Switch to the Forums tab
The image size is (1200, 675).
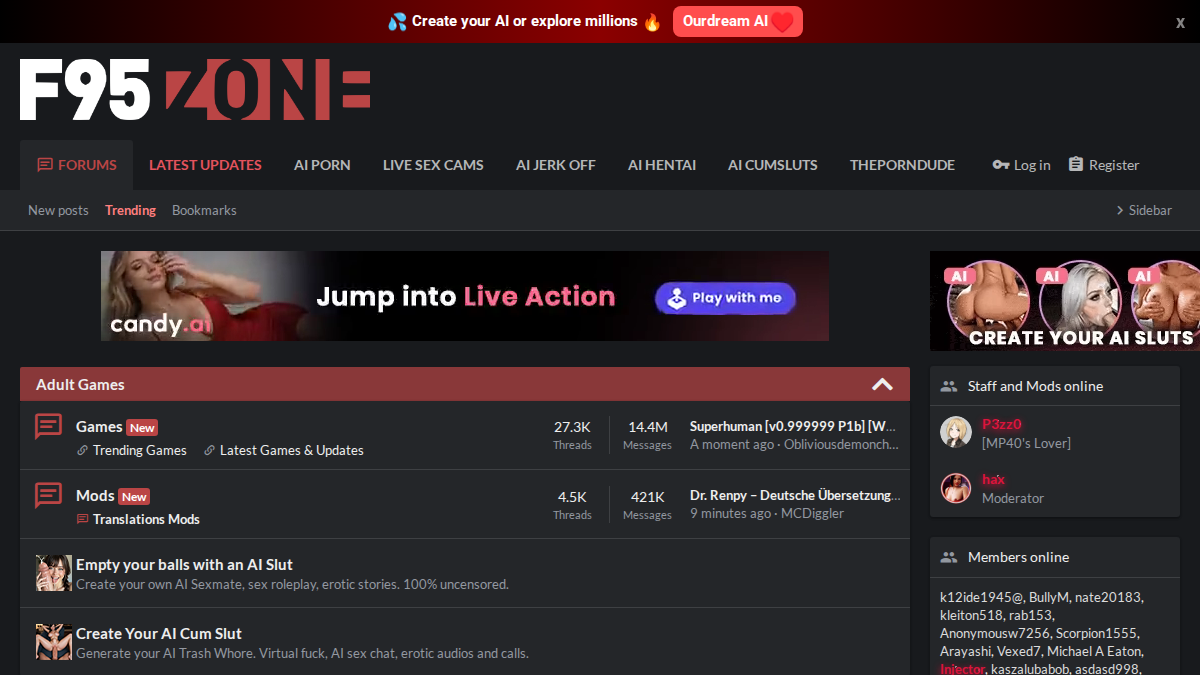click(x=77, y=165)
